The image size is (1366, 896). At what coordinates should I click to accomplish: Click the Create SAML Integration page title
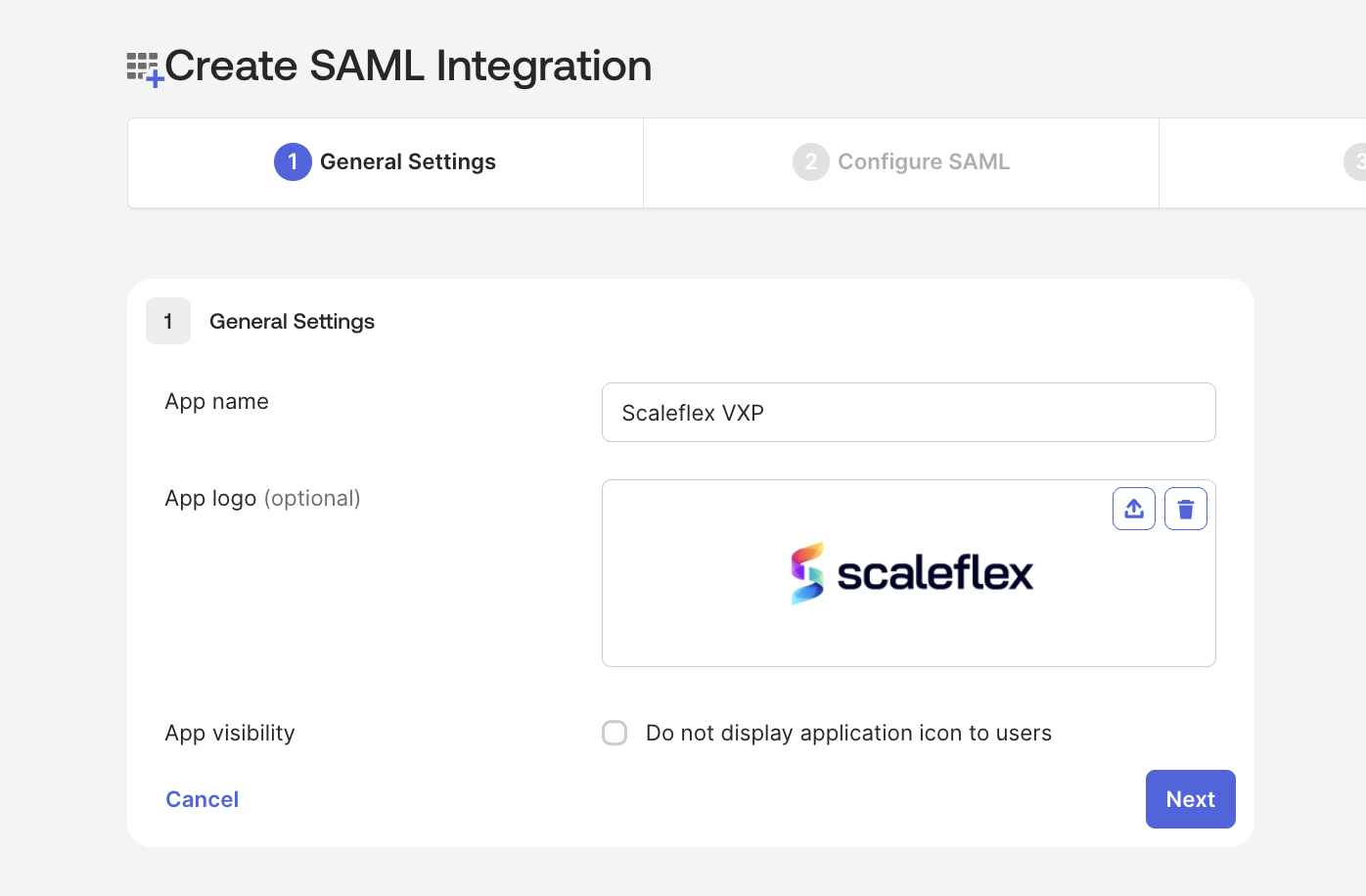click(x=408, y=67)
